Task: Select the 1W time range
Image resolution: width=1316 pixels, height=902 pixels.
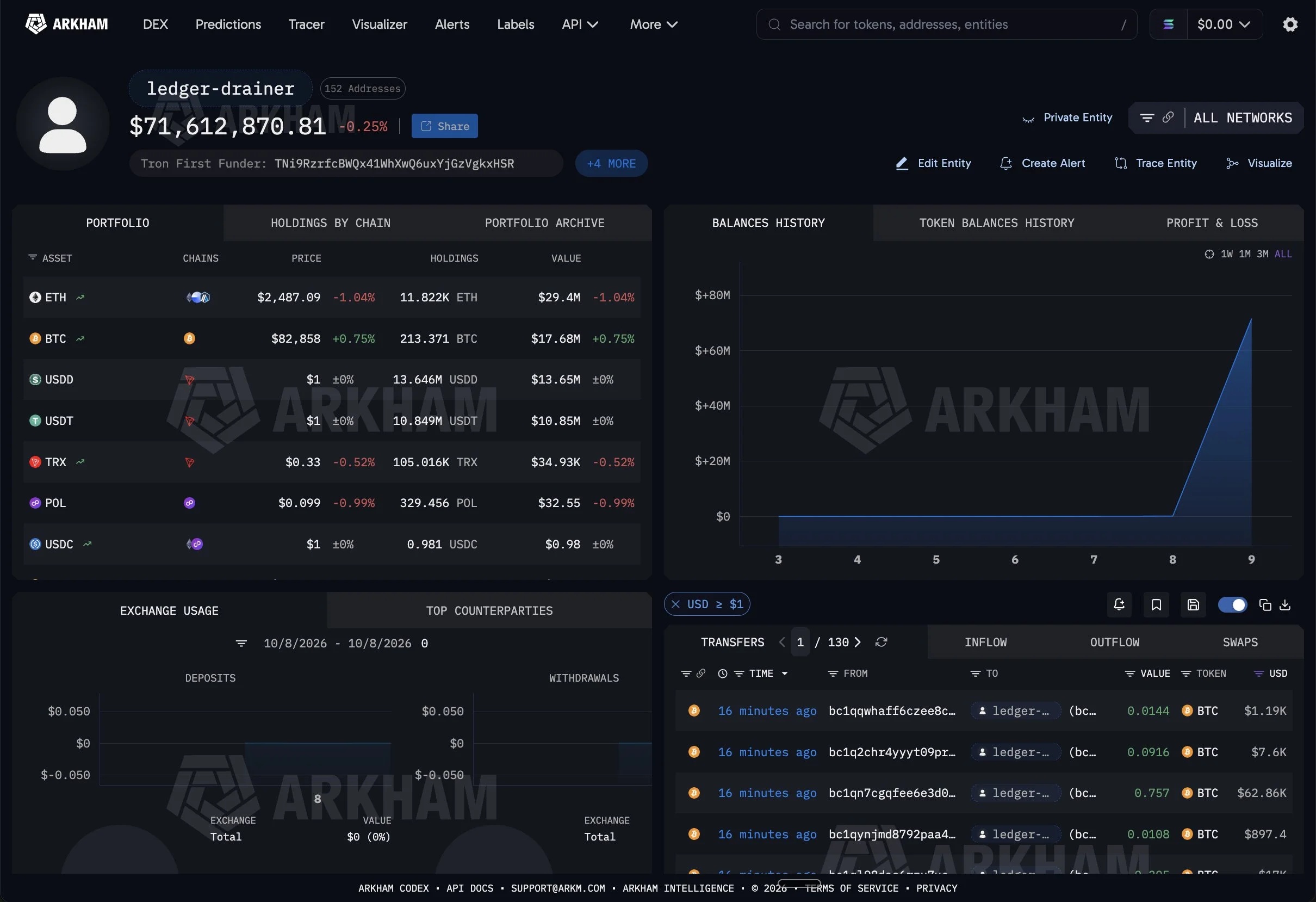Action: coord(1226,255)
